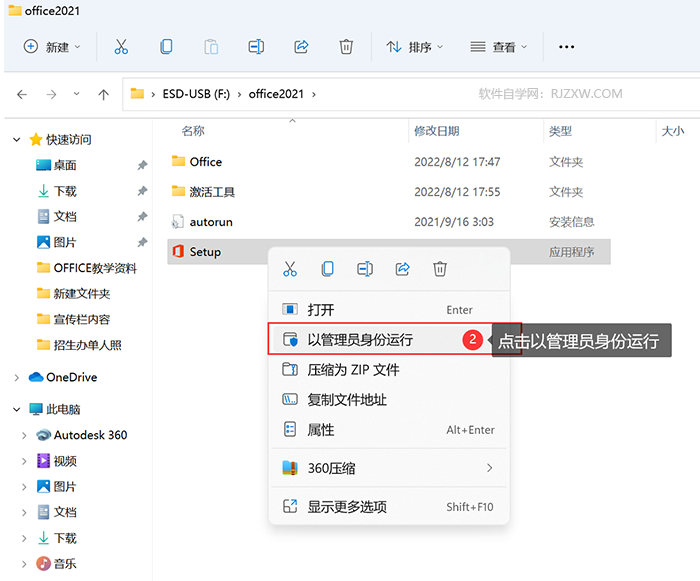Choose 显示更多选项 menu entry
Screen dimensions: 700x581
tap(389, 506)
